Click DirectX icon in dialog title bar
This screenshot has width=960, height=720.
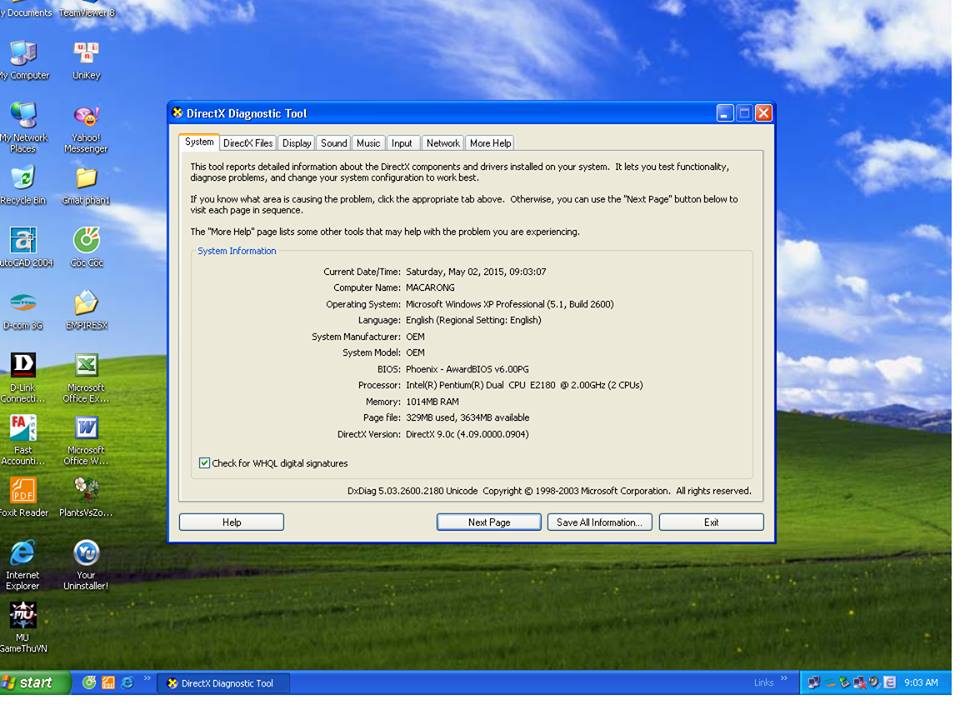click(178, 113)
